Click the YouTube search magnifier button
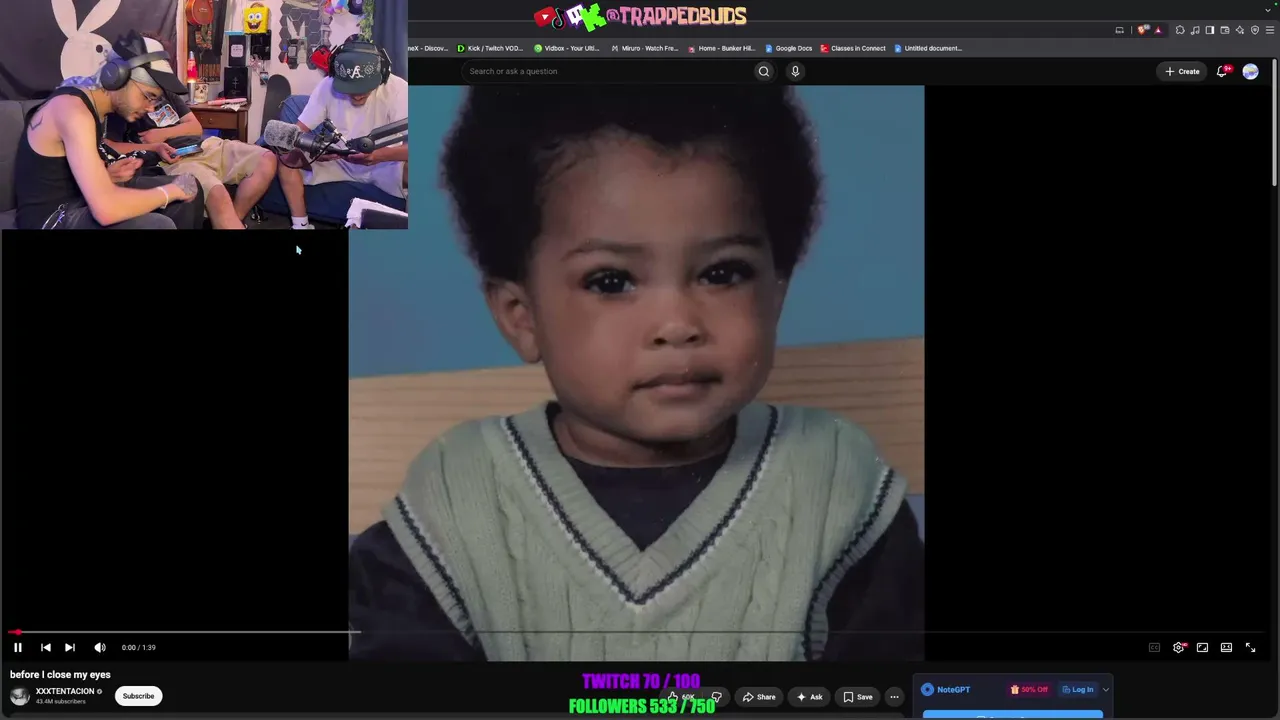 [764, 71]
